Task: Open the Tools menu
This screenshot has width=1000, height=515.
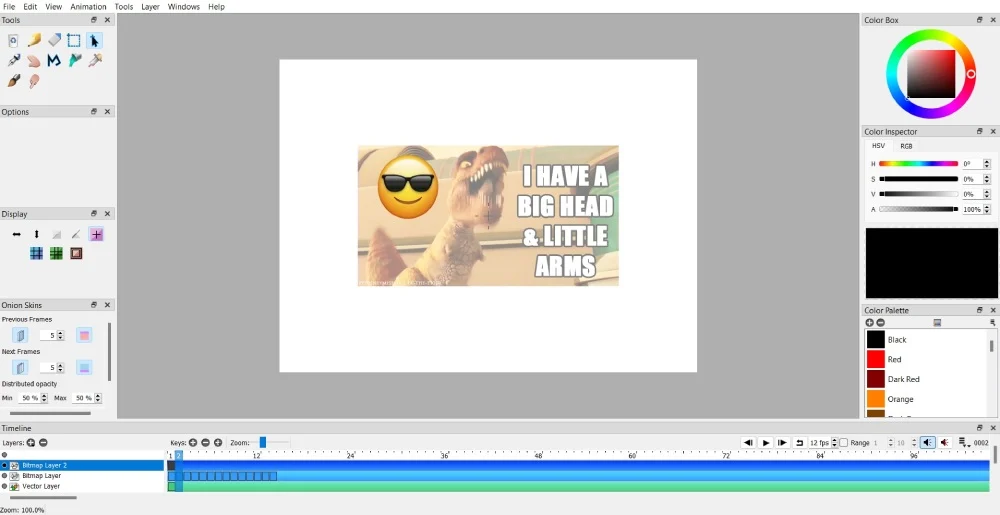Action: click(124, 6)
